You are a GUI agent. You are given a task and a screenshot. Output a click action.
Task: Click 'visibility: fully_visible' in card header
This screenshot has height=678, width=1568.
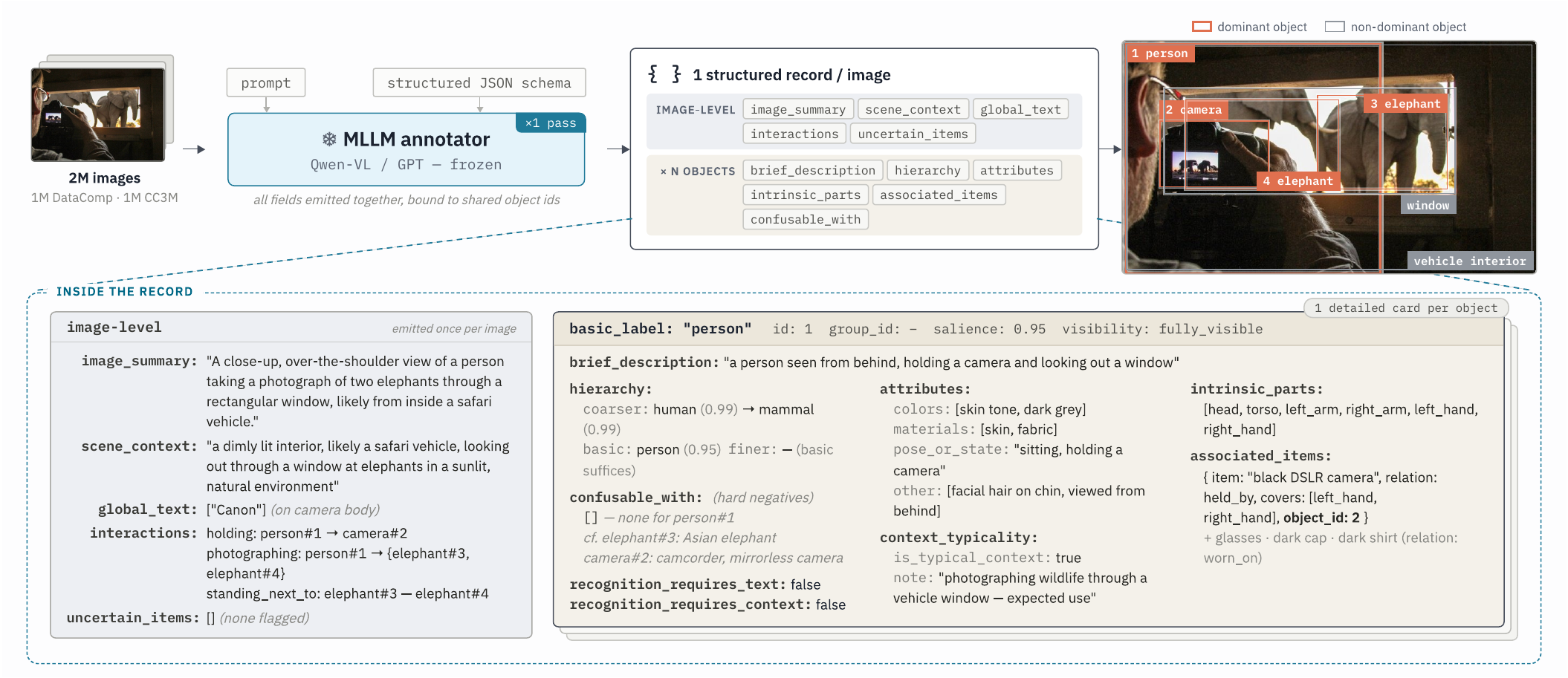pos(1162,329)
